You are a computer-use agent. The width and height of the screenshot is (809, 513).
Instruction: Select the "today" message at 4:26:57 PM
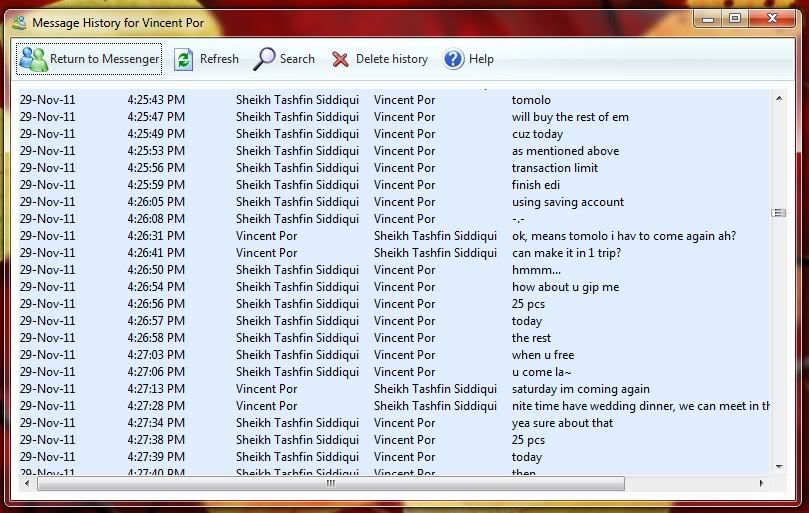[527, 321]
